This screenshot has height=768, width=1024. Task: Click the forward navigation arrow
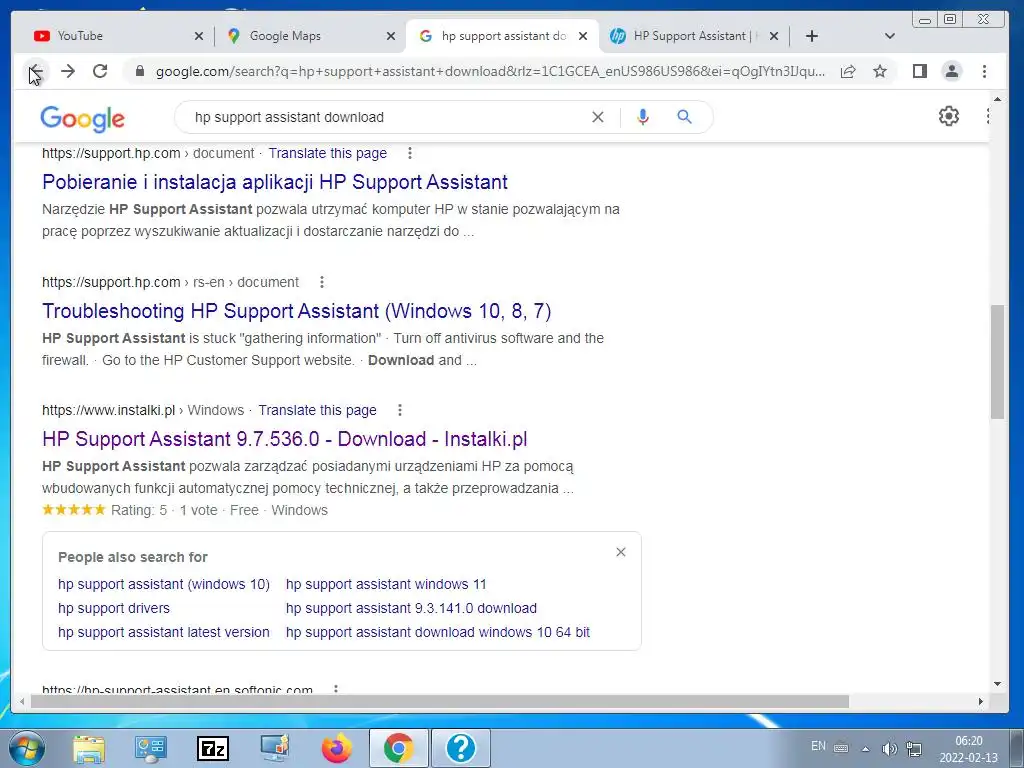68,71
